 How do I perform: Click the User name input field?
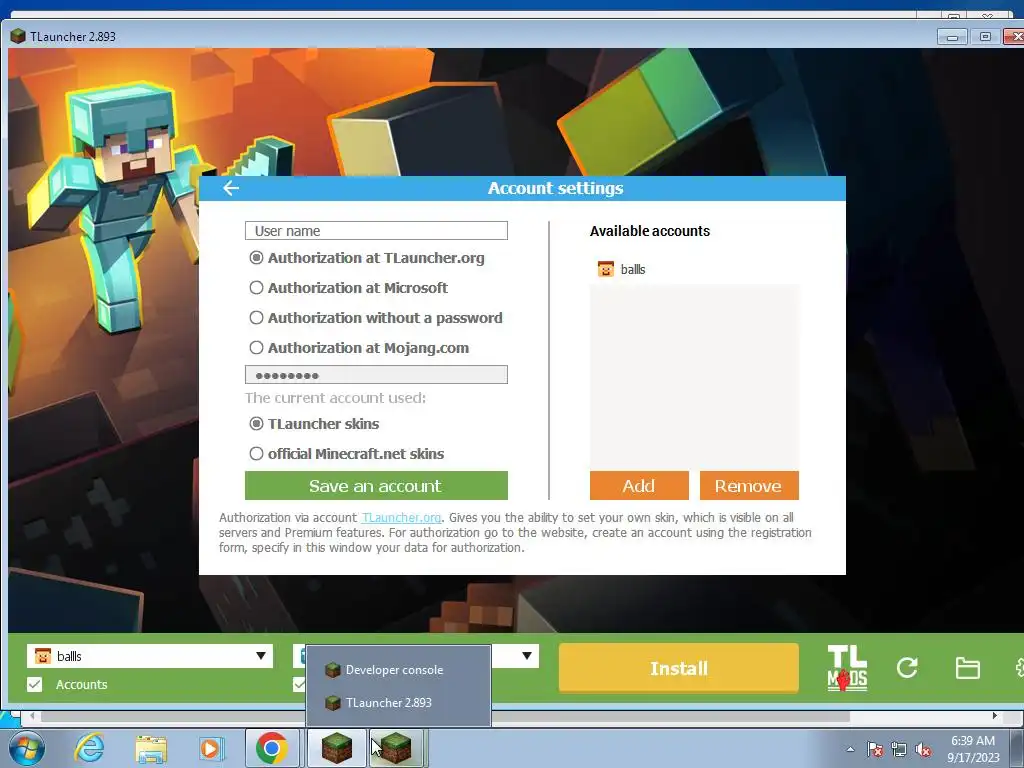(x=376, y=231)
